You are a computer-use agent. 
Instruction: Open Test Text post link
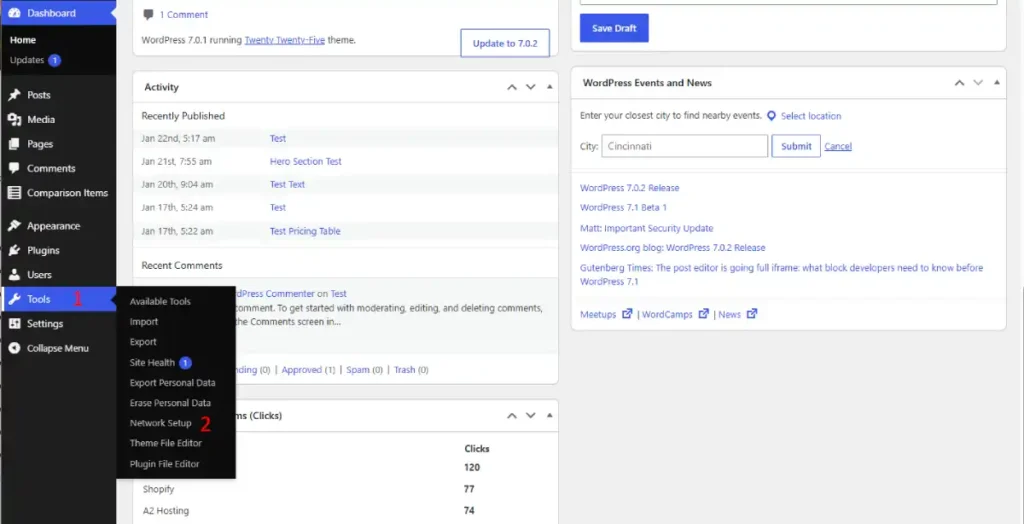click(x=287, y=184)
